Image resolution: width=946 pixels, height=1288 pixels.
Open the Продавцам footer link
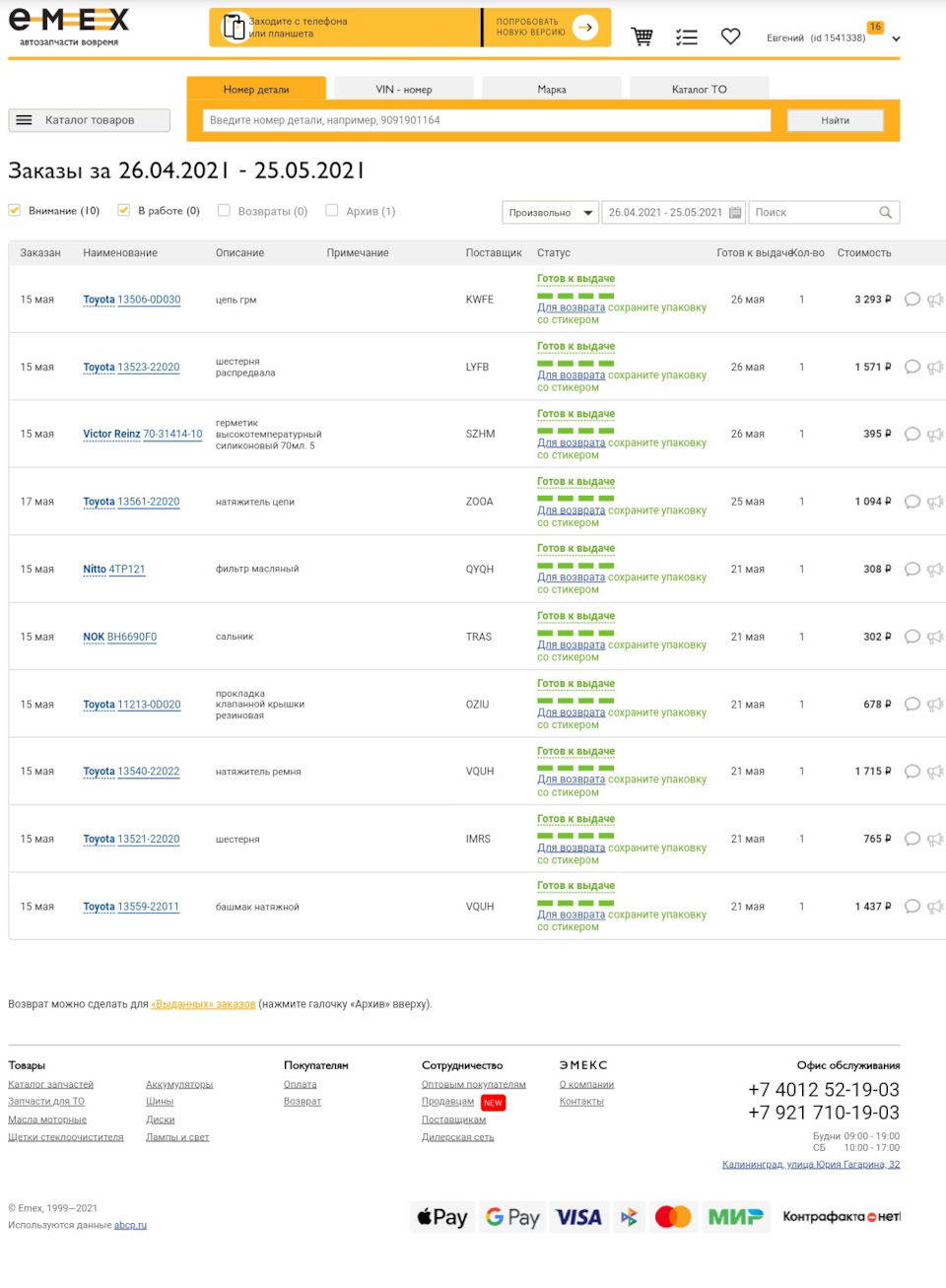click(447, 1102)
